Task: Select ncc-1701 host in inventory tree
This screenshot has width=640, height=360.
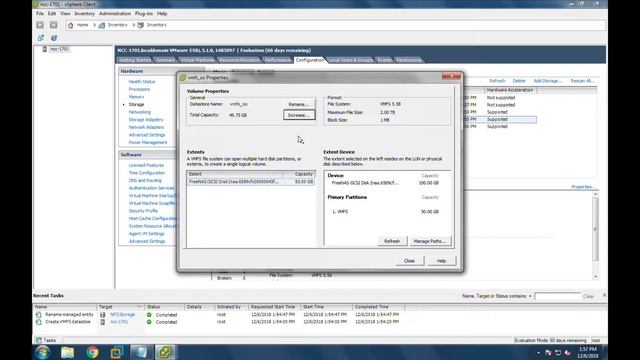Action: (x=60, y=49)
